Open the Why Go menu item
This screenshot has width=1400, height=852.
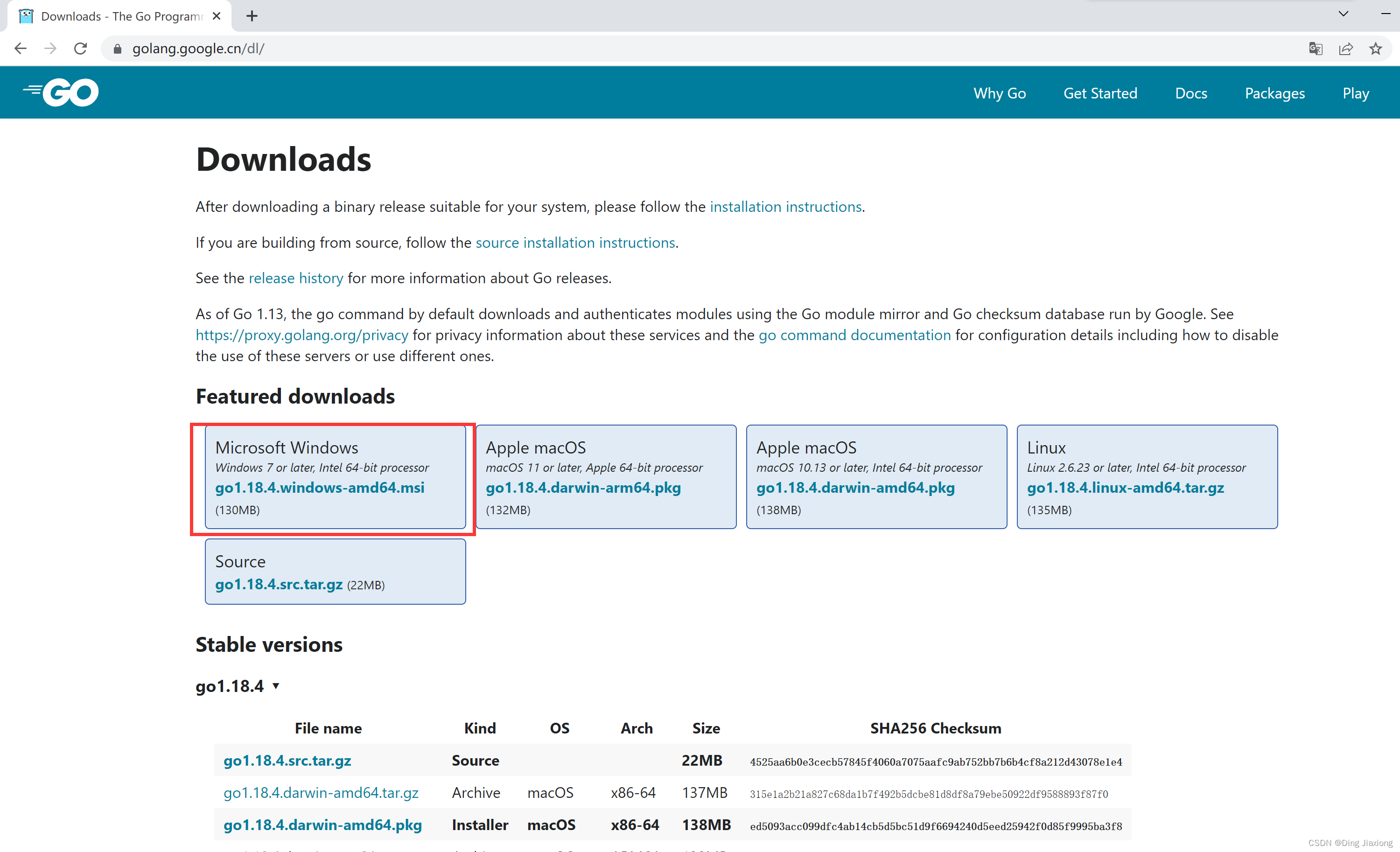click(x=1000, y=93)
